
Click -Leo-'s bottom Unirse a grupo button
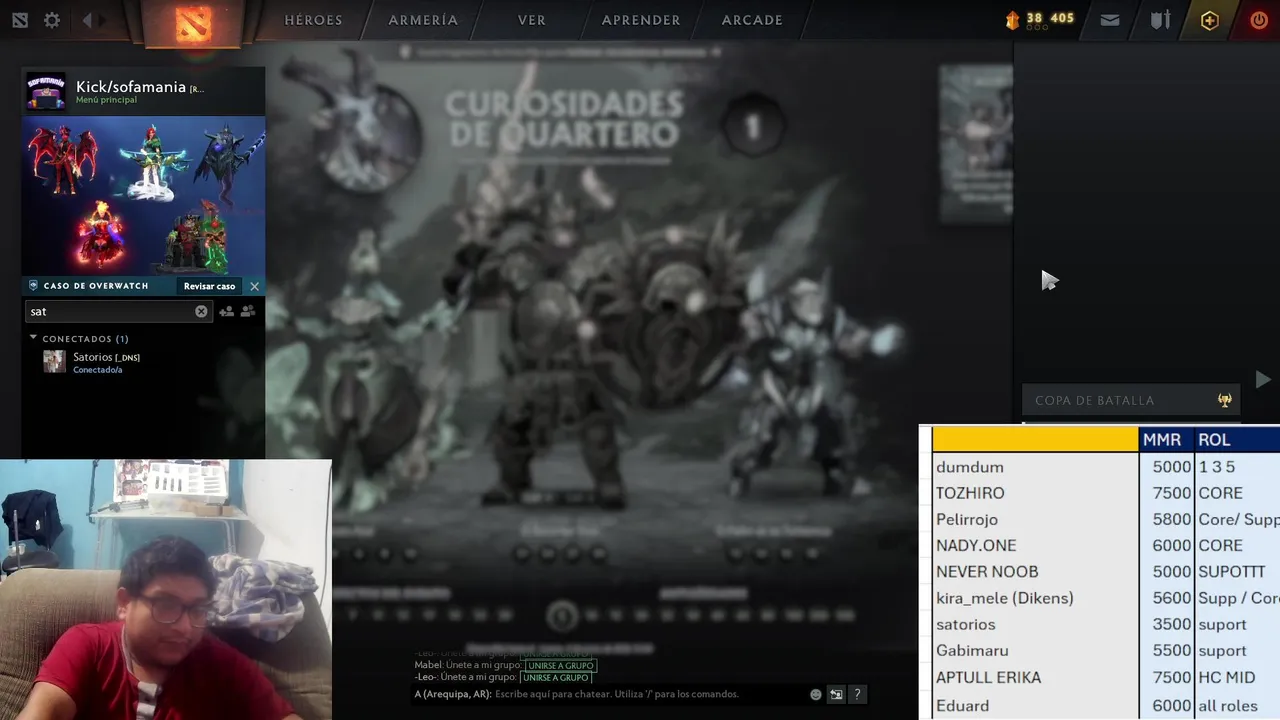tap(555, 677)
